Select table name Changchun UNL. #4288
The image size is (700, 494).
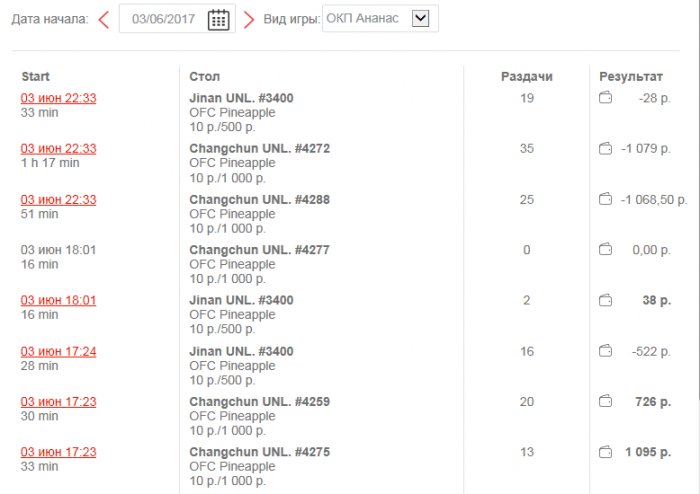click(x=259, y=199)
